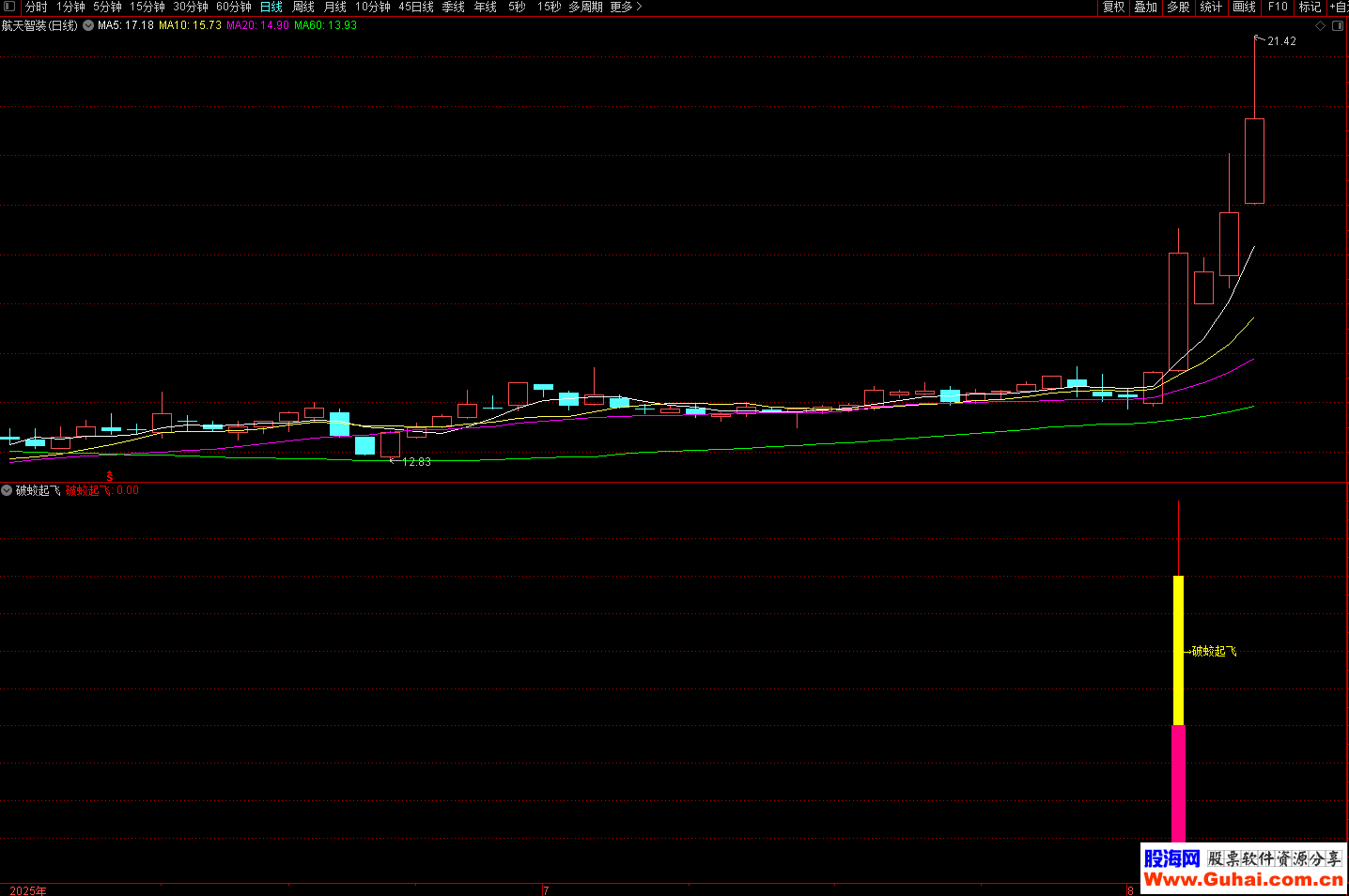Open the 多股 multi-stock view

click(1178, 7)
